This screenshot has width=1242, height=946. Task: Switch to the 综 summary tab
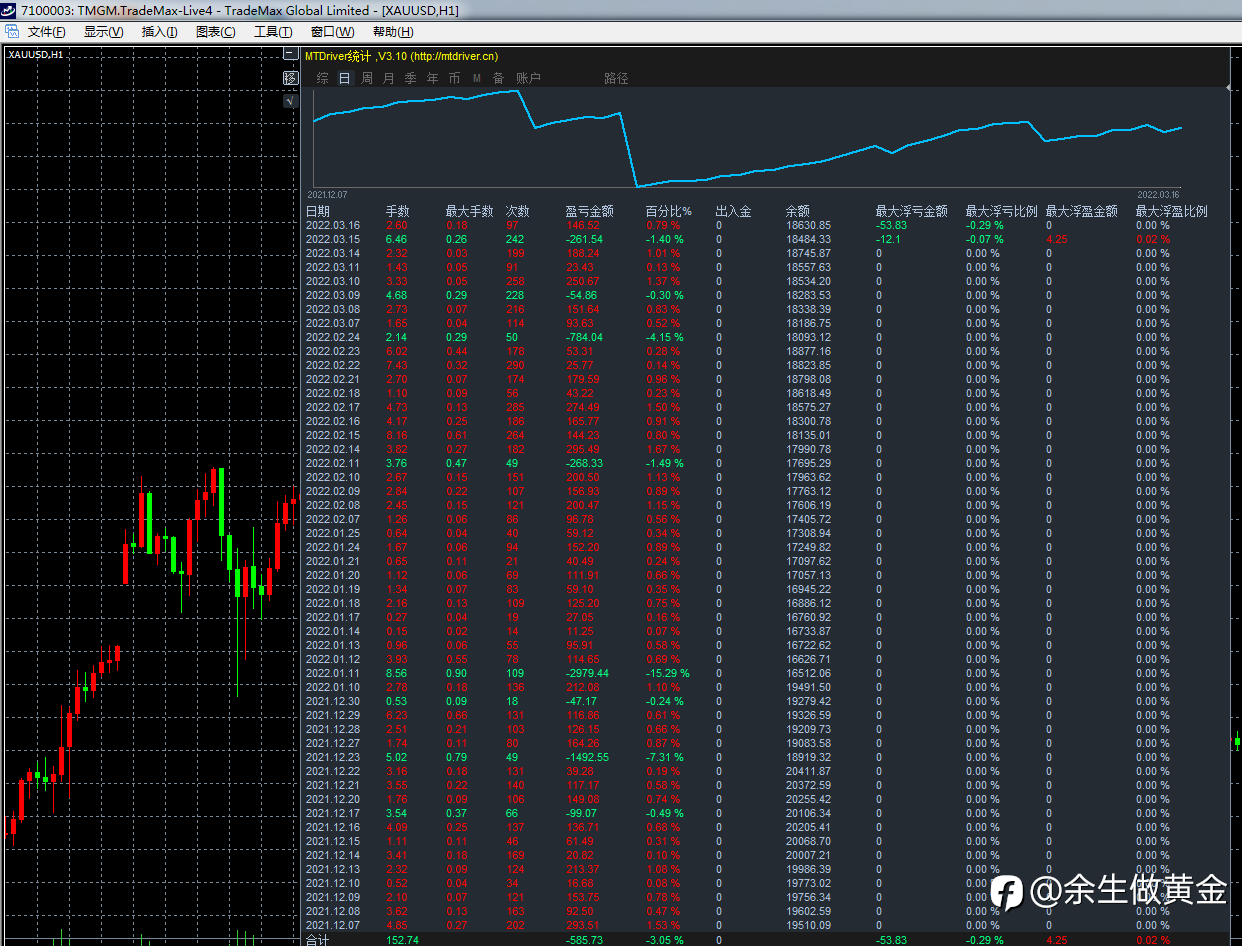click(x=323, y=78)
